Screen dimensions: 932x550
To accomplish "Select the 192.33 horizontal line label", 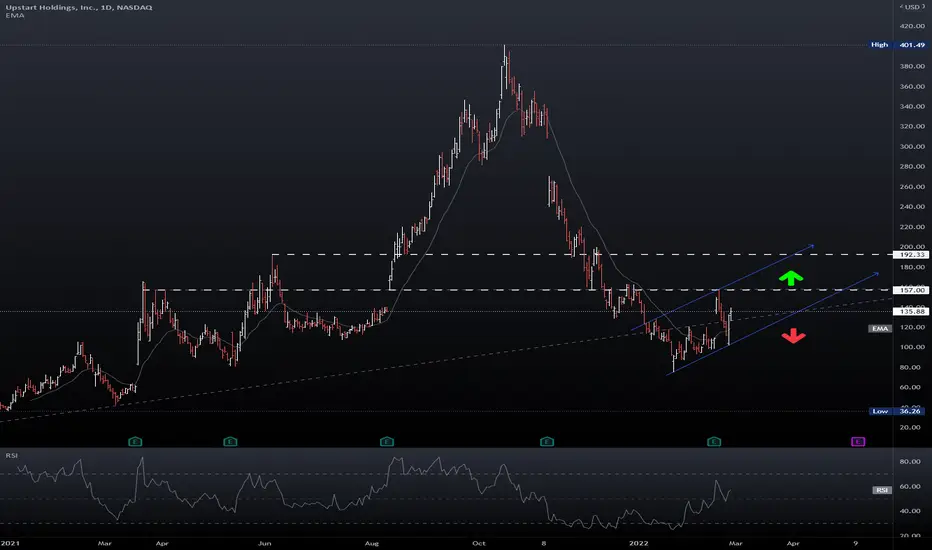I will [912, 254].
